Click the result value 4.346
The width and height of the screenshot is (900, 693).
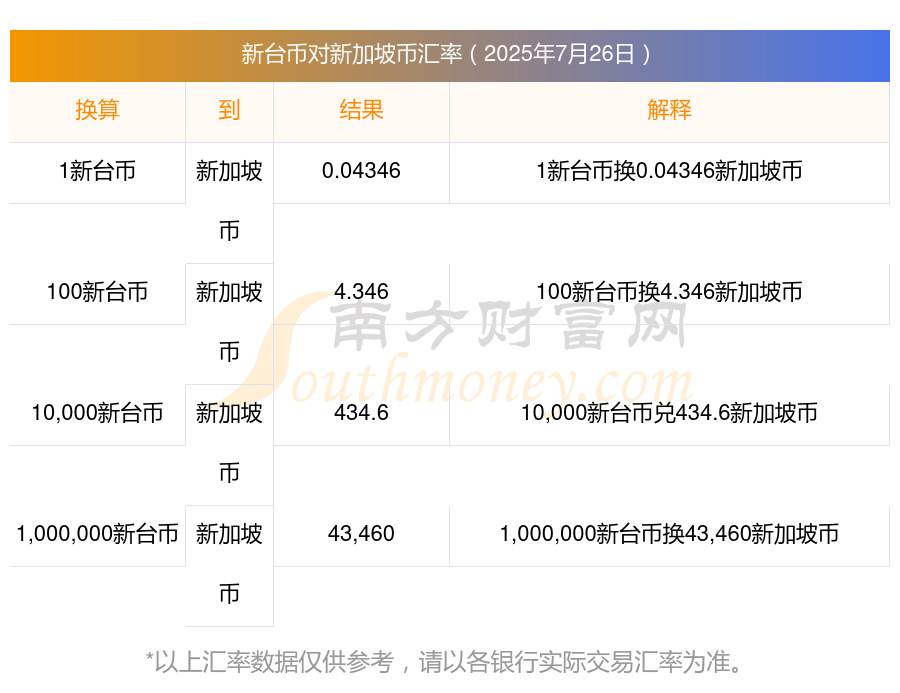pyautogui.click(x=361, y=292)
